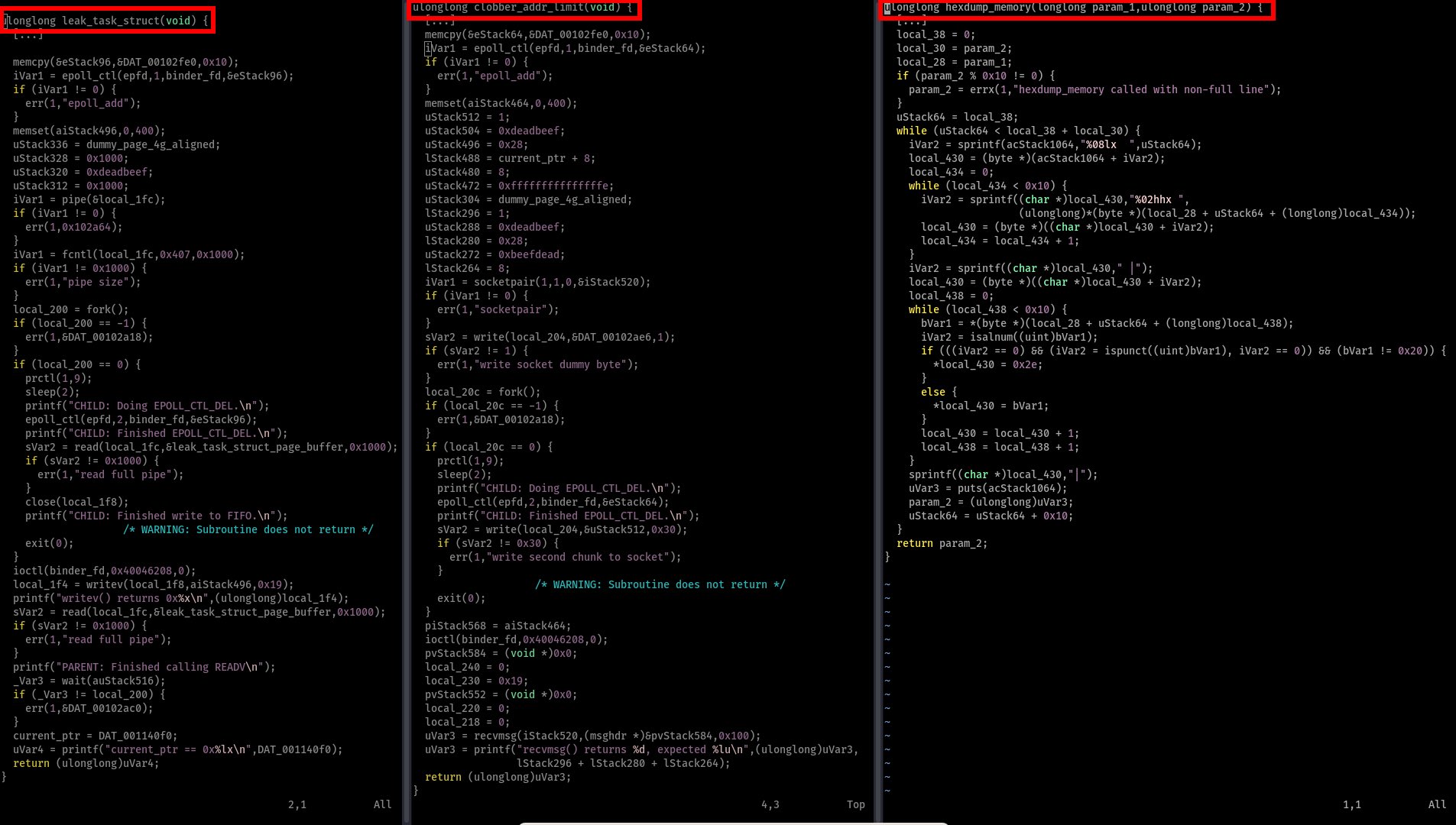Click the "Top" indicator in middle status line

click(855, 804)
